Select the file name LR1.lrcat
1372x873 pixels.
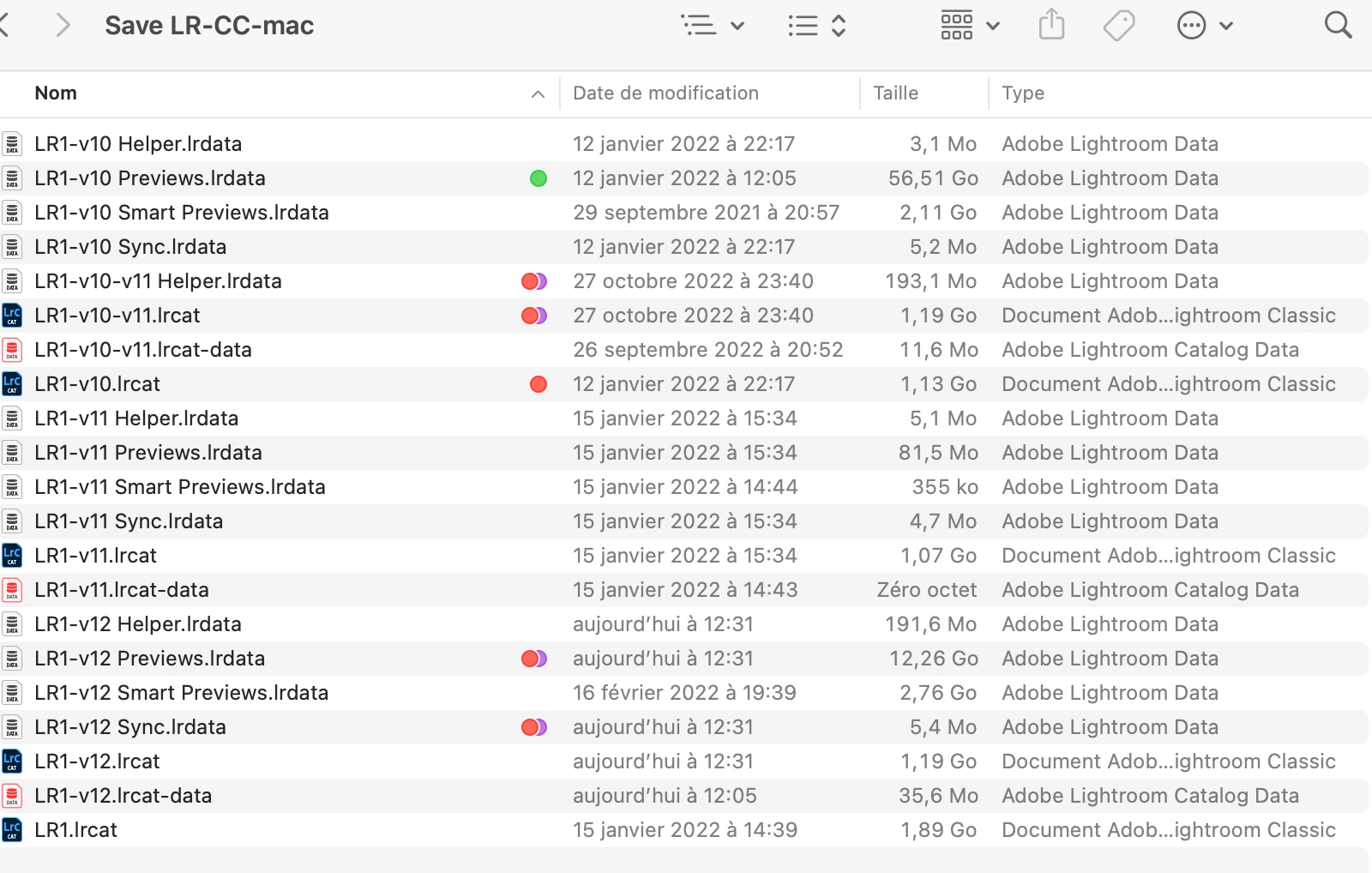75,830
